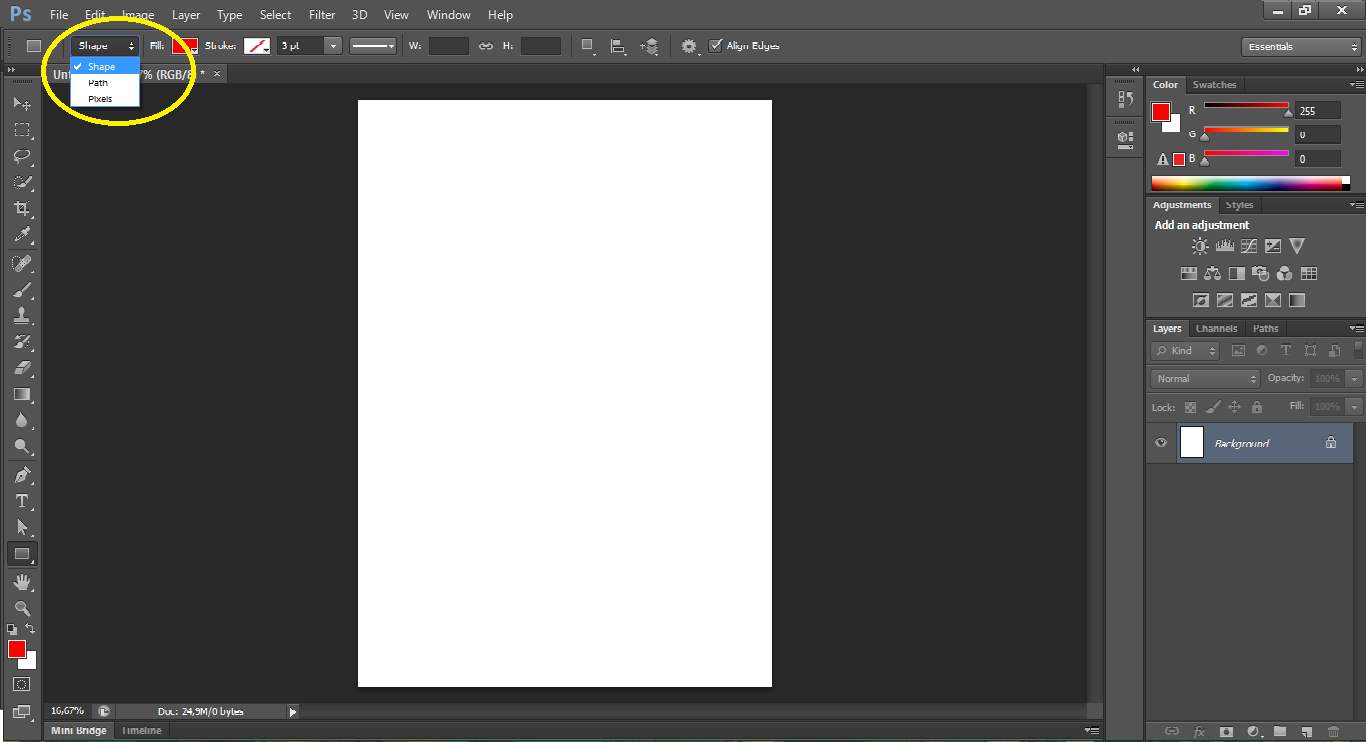Add a Curves adjustment
This screenshot has height=742, width=1366.
pos(1248,245)
